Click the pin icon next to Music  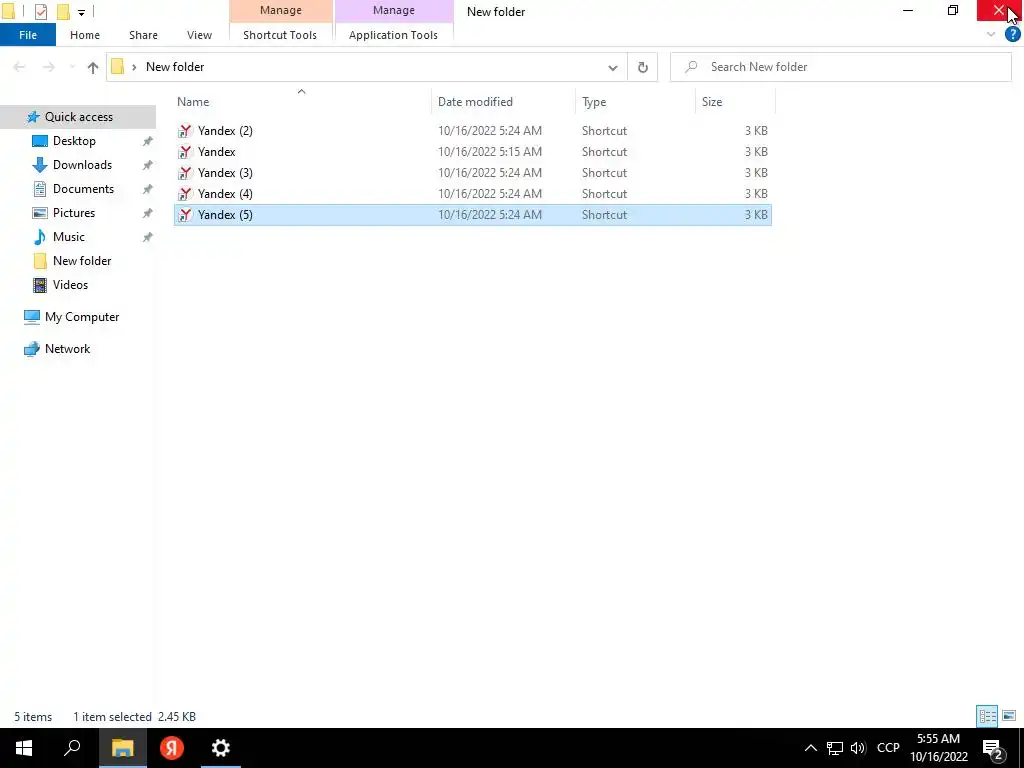(148, 237)
